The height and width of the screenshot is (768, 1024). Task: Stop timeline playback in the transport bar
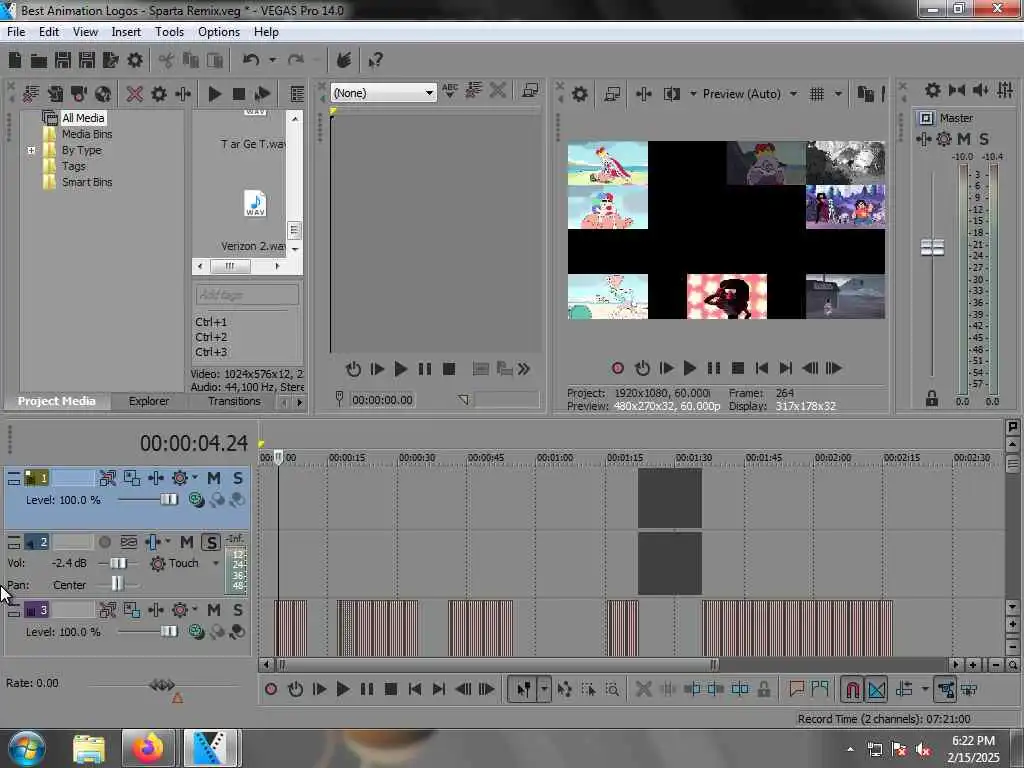[x=391, y=689]
